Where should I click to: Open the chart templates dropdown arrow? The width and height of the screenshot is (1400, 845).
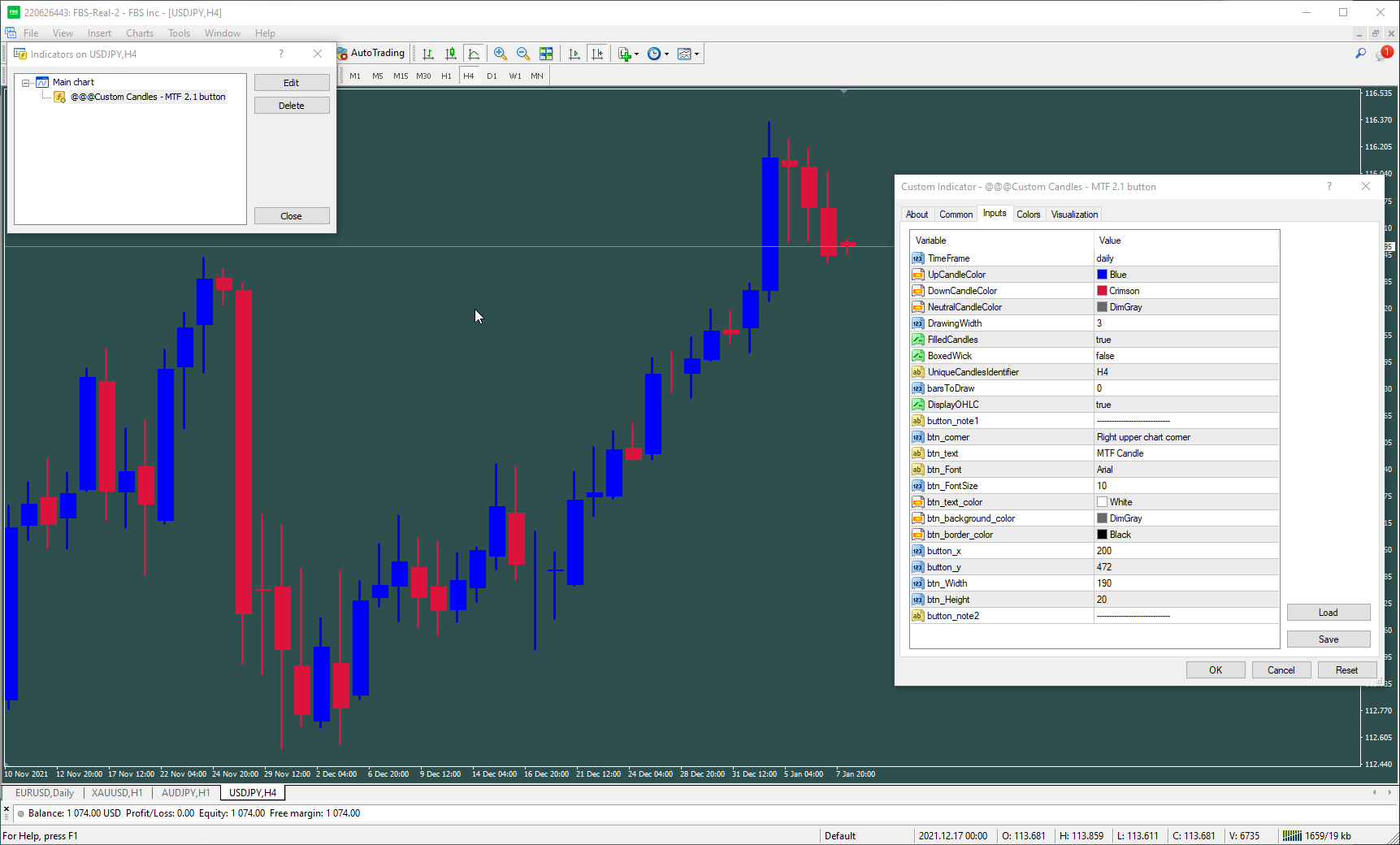[696, 54]
